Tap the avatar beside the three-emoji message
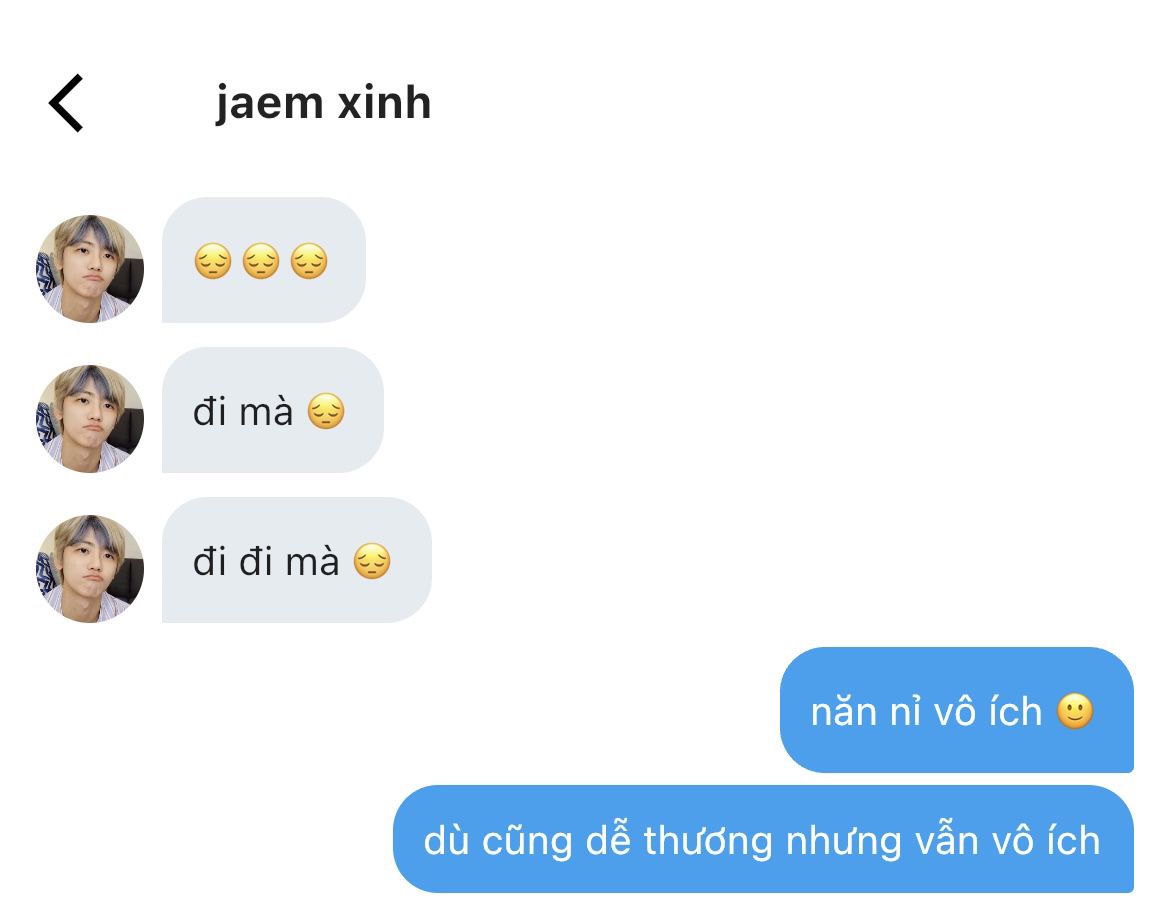 point(90,269)
